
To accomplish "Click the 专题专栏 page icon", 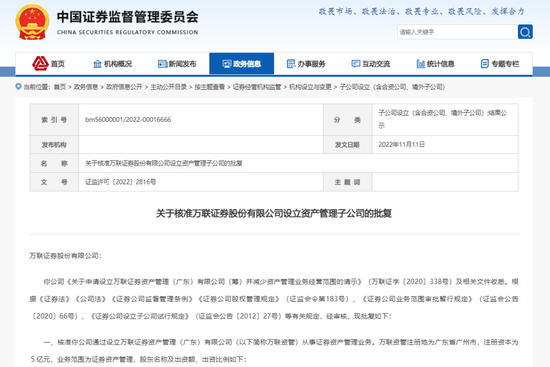I will (485, 64).
